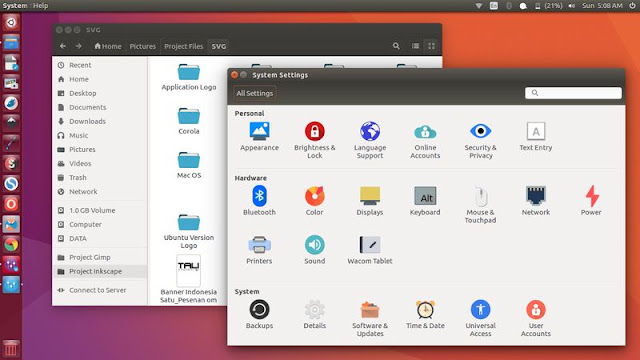The width and height of the screenshot is (640, 360).
Task: Open User Accounts settings
Action: tap(536, 318)
